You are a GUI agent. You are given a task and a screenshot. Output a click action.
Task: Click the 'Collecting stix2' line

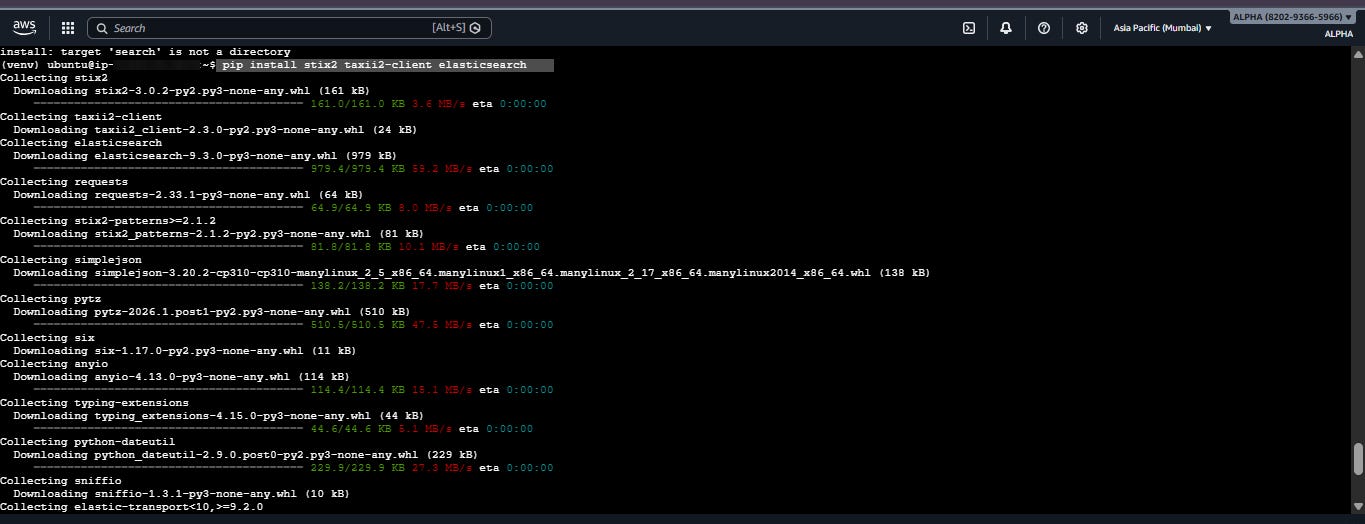[54, 78]
